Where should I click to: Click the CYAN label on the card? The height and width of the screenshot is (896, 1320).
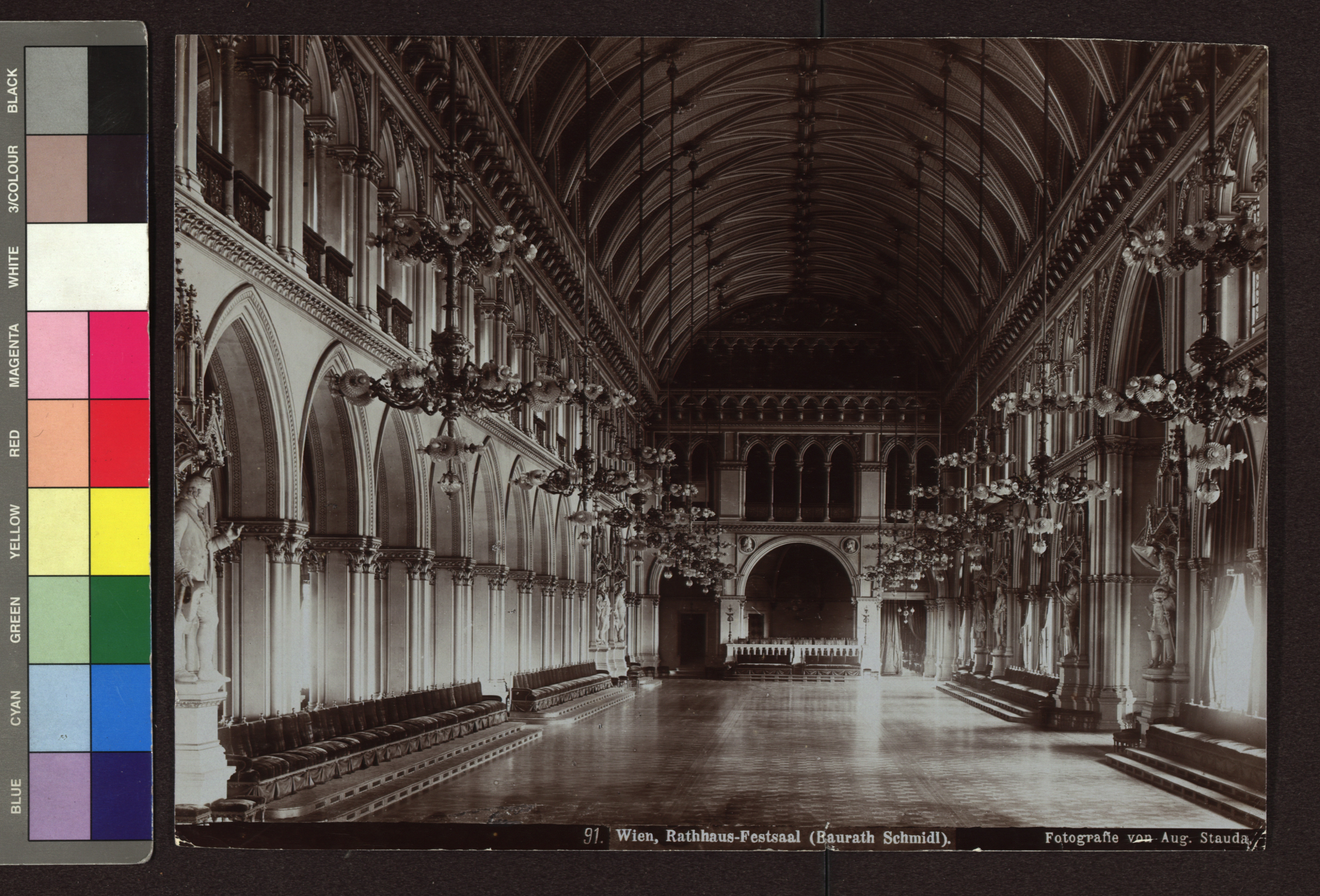(16, 708)
